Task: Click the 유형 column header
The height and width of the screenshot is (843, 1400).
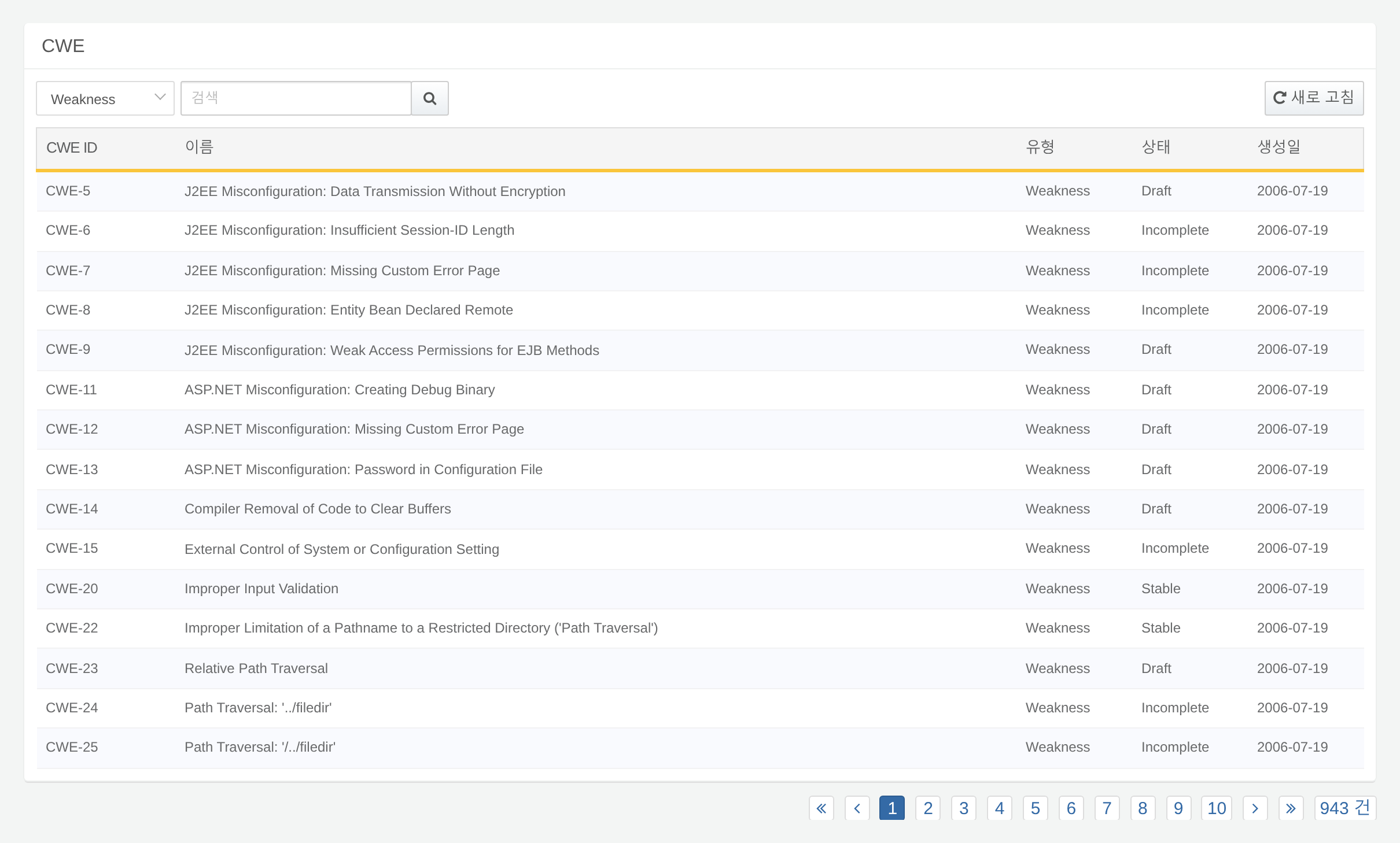Action: pos(1040,147)
